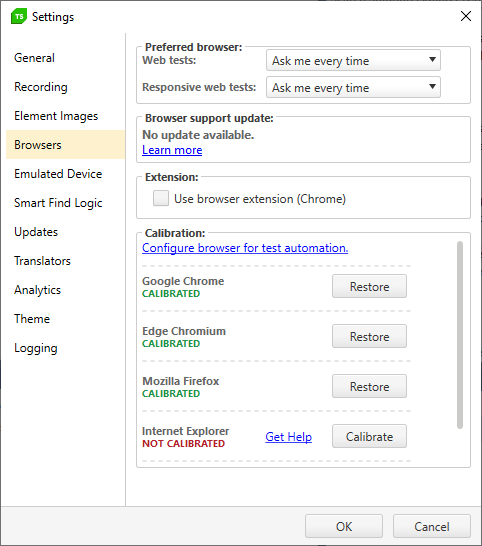The height and width of the screenshot is (546, 482).
Task: Cancel the Settings dialog
Action: click(x=432, y=526)
